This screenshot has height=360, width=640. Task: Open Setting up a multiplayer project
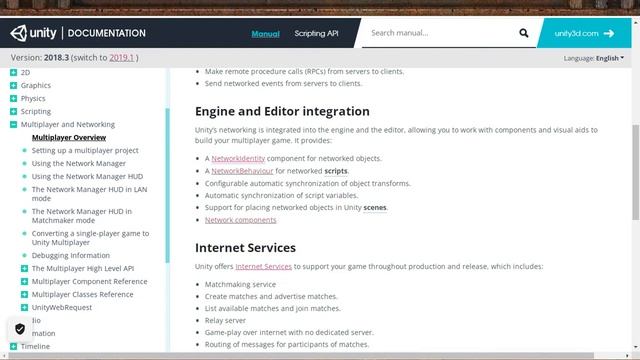tap(85, 150)
